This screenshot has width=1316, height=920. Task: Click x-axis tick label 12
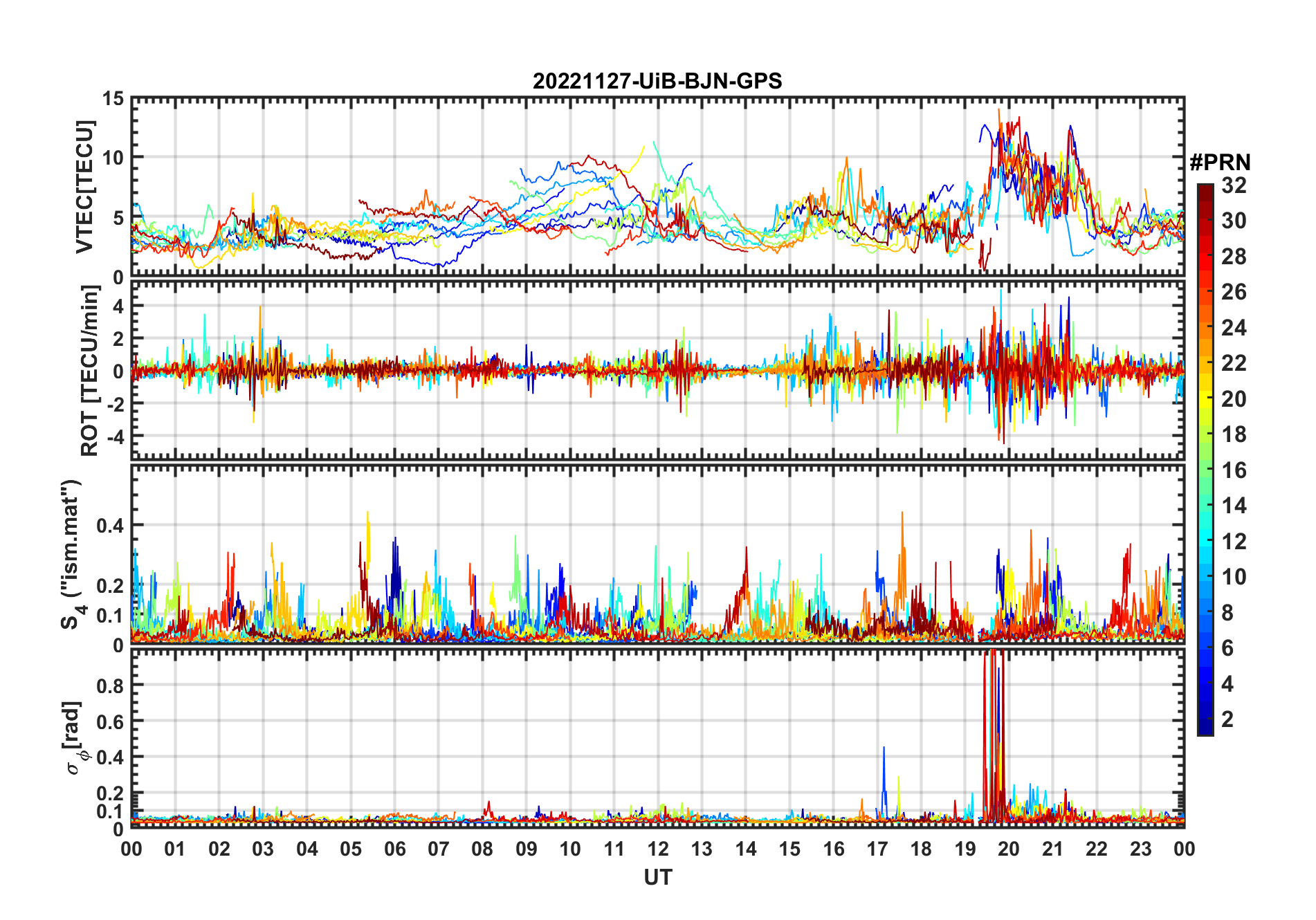pos(658,849)
